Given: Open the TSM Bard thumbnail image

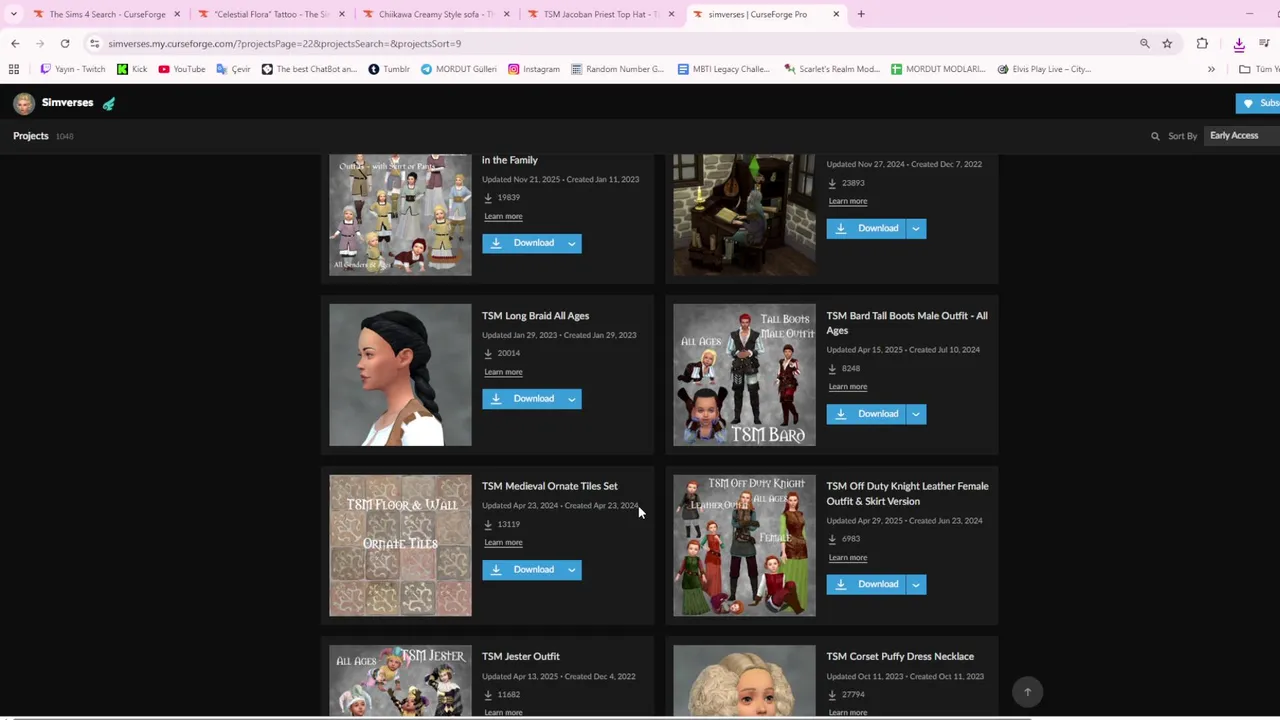Looking at the screenshot, I should coord(744,375).
